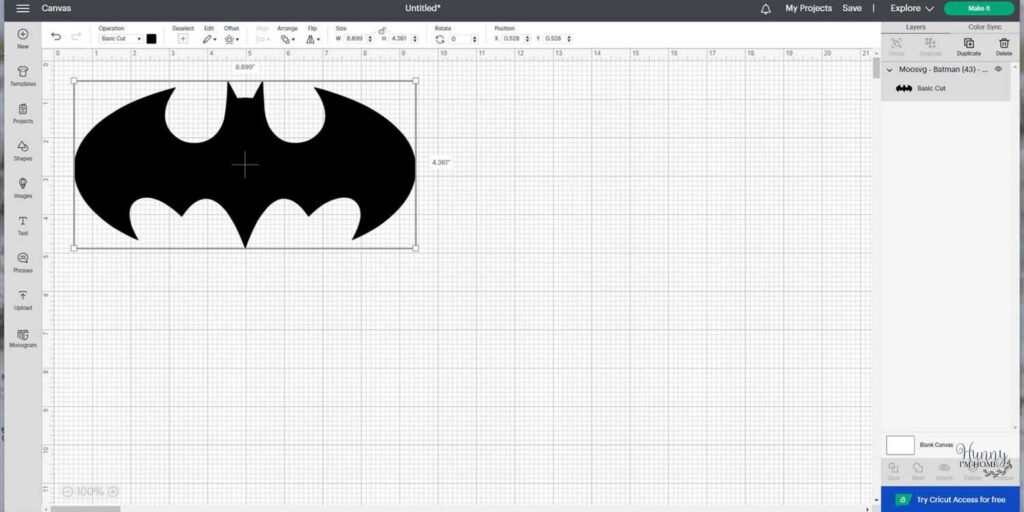Click the rotate angle field
The image size is (1024, 512).
(461, 39)
